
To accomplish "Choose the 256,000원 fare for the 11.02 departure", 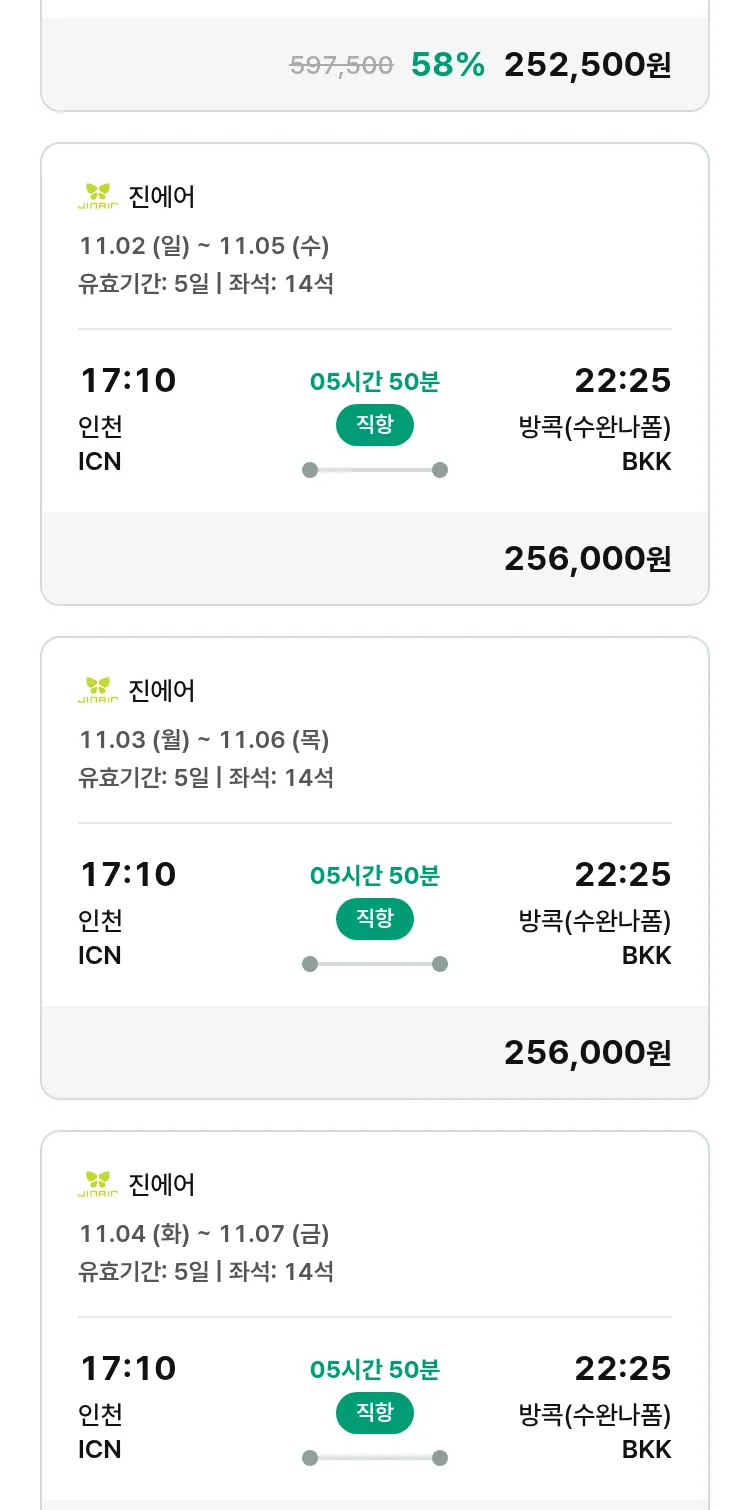I will (587, 559).
